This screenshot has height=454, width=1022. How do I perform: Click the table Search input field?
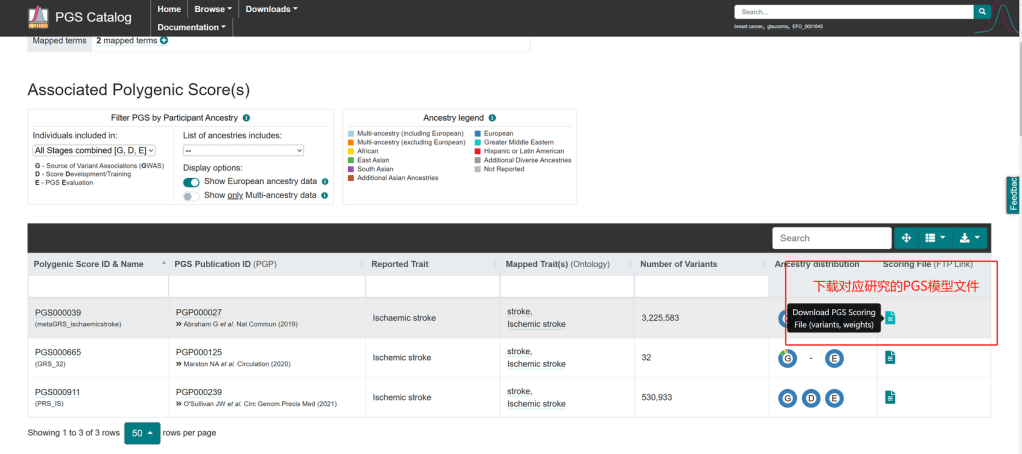pyautogui.click(x=831, y=238)
